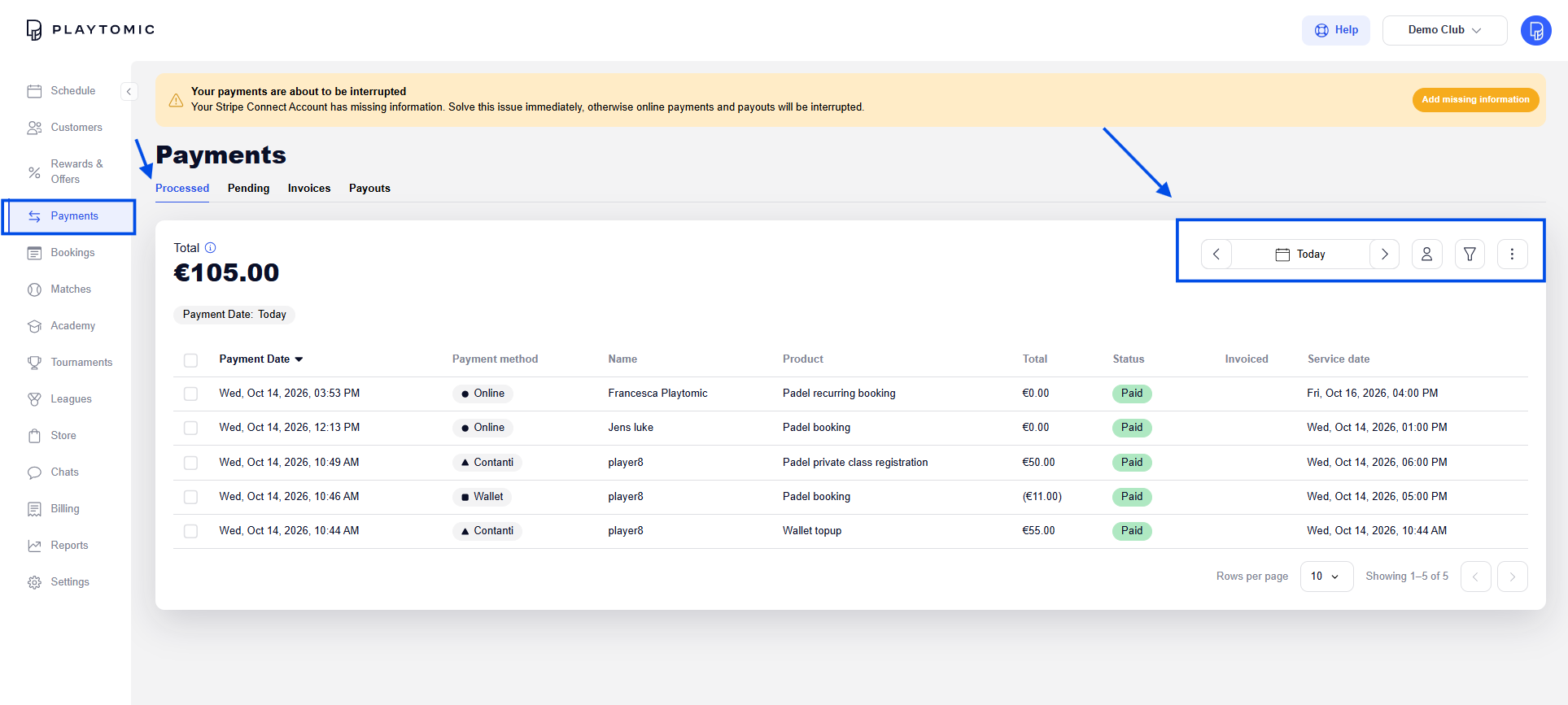
Task: Go to next day in date picker
Action: (1385, 255)
